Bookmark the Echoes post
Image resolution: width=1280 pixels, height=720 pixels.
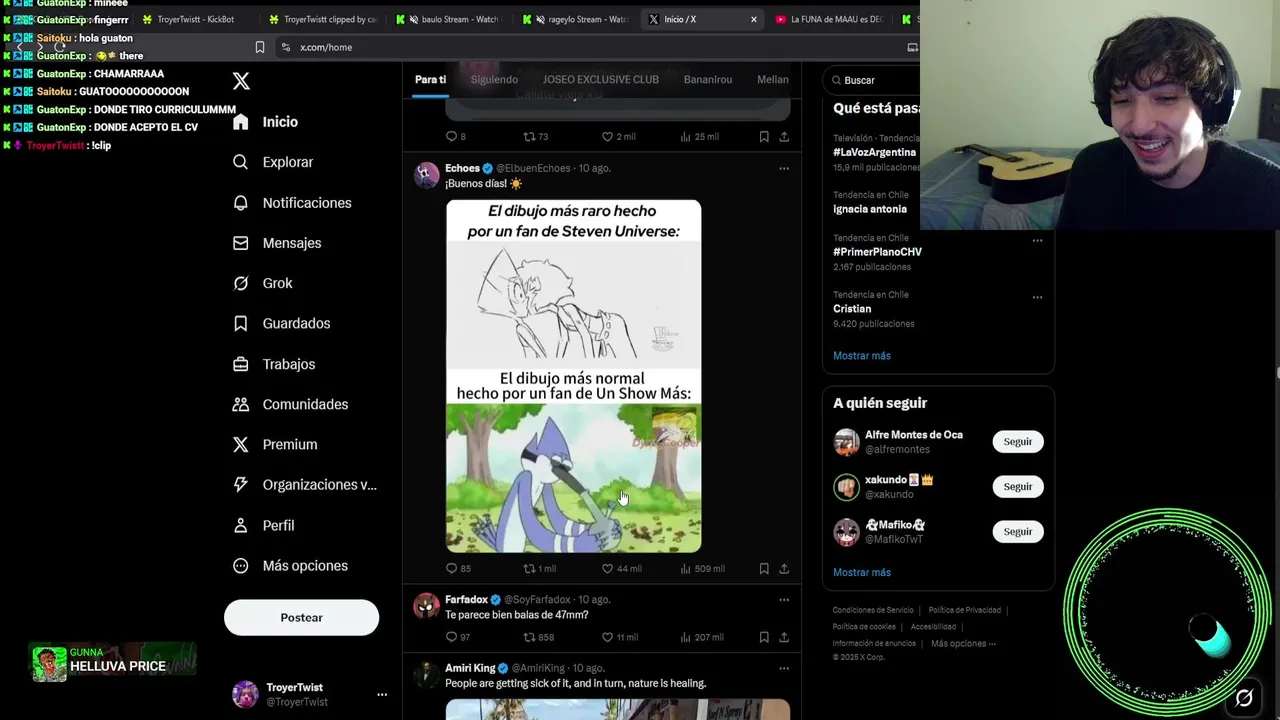point(764,568)
